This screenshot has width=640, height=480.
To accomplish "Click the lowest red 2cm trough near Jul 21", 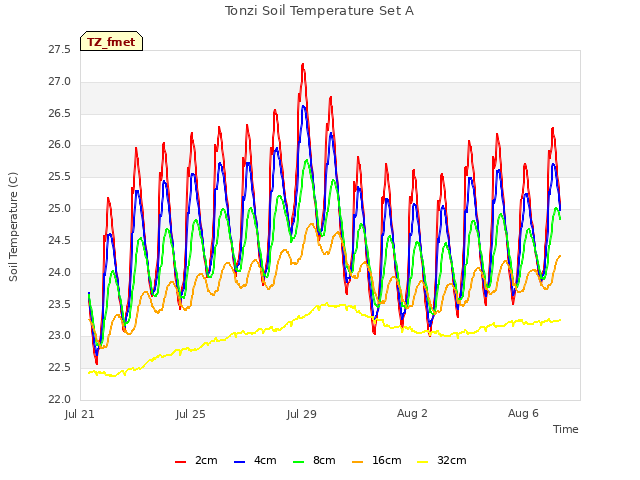I will [x=96, y=363].
